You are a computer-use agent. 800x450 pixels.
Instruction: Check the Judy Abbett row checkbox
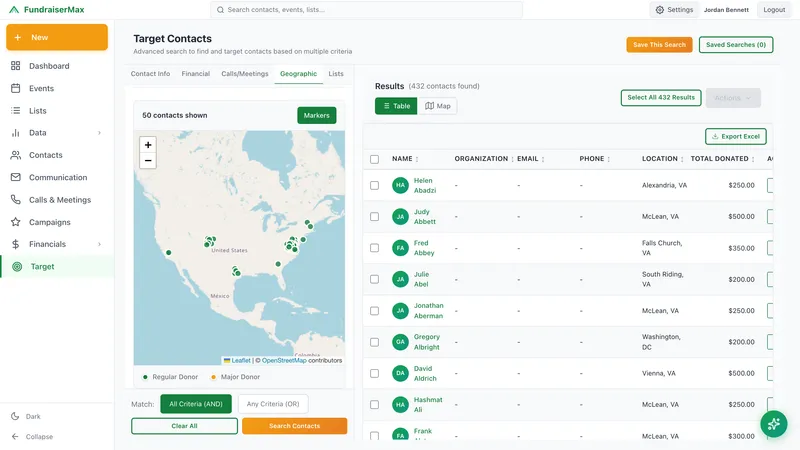(374, 217)
